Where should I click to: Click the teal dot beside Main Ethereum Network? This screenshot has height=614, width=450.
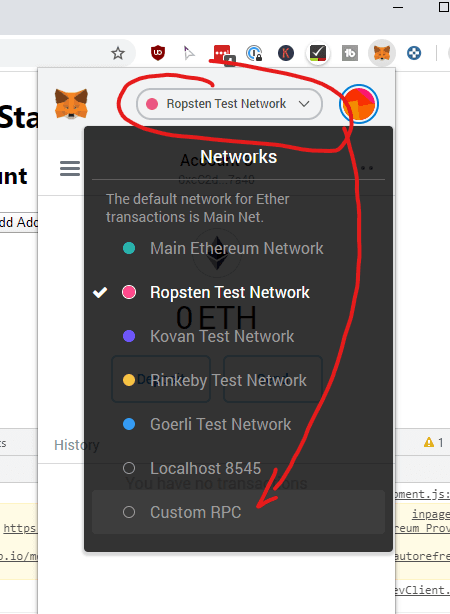click(129, 248)
